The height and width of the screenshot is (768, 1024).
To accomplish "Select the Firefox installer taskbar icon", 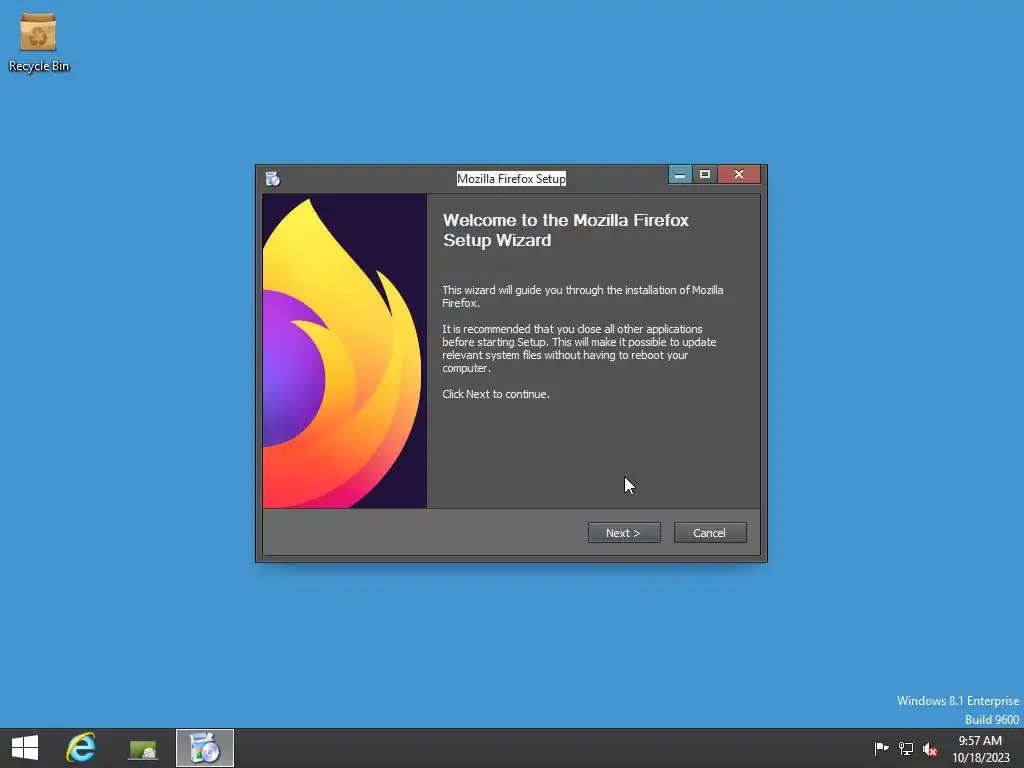I will click(x=204, y=748).
